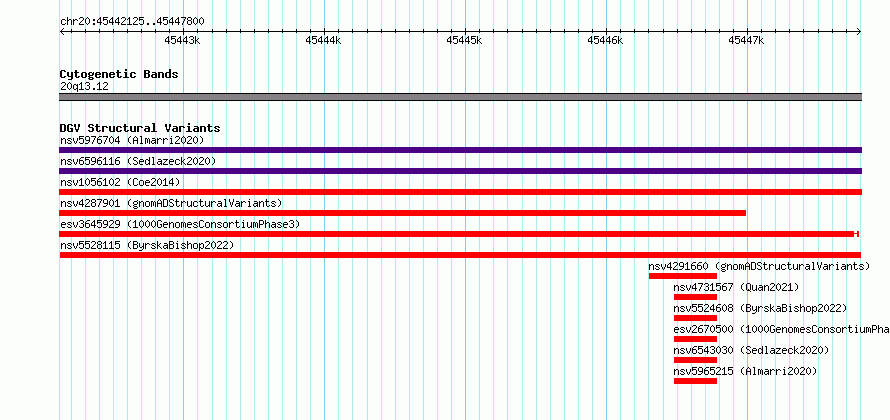The width and height of the screenshot is (890, 420).
Task: Click the purple bar for nsv6596116
Action: pos(460,171)
